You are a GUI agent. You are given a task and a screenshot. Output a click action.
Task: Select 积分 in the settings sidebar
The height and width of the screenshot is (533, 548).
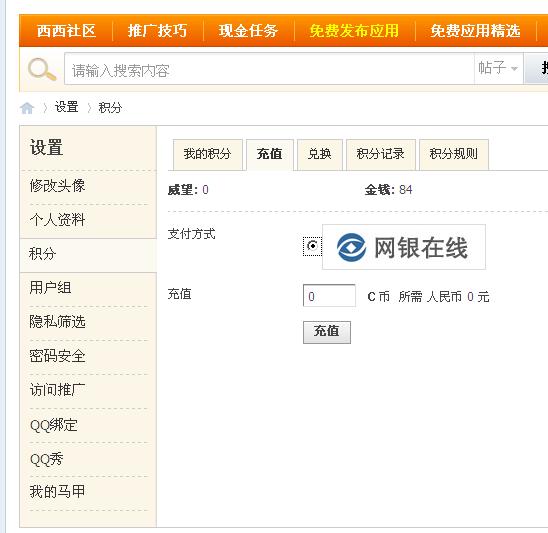(43, 254)
